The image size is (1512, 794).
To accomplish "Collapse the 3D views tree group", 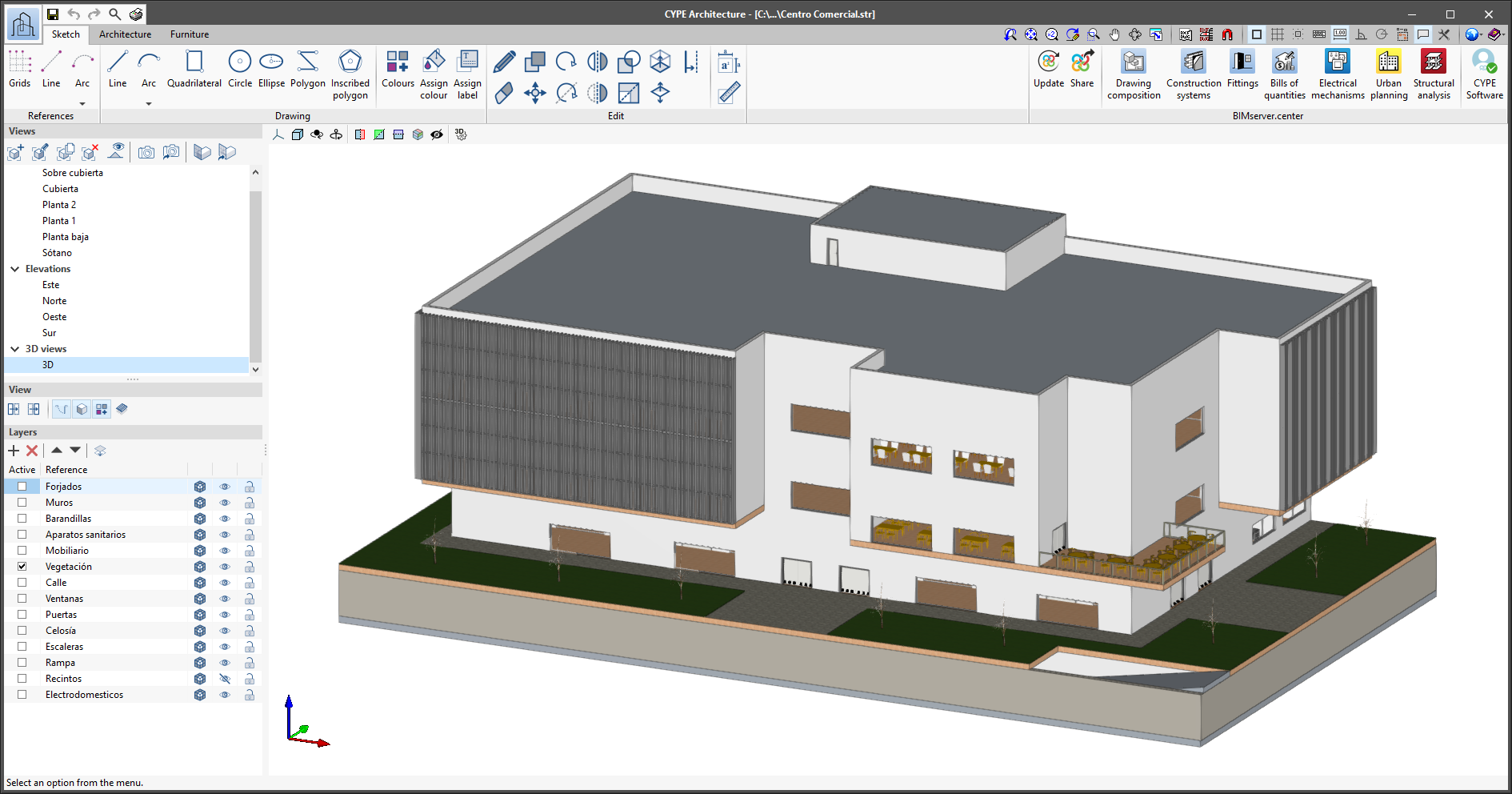I will 14,349.
